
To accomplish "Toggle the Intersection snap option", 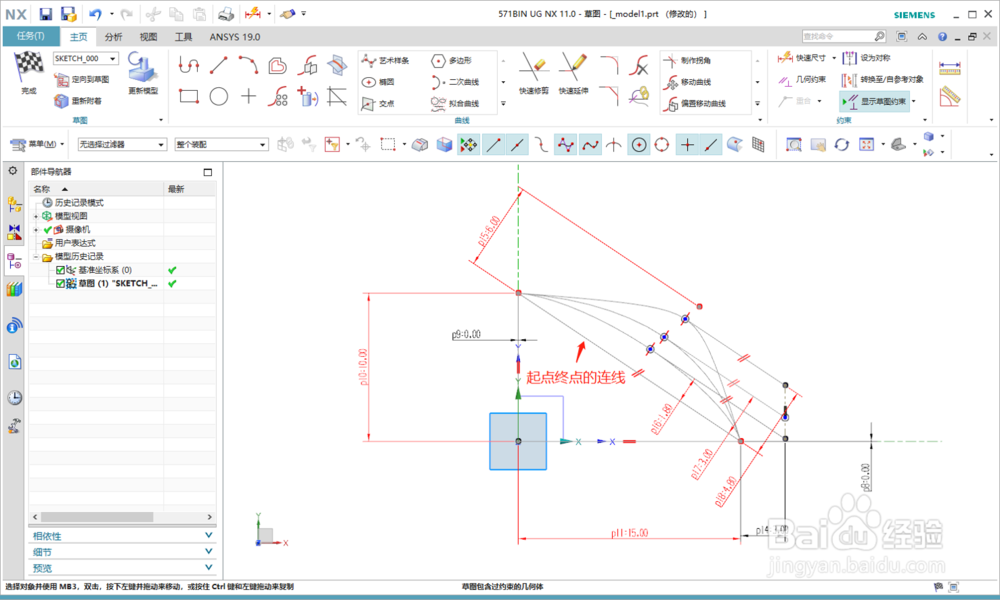I will coord(614,145).
